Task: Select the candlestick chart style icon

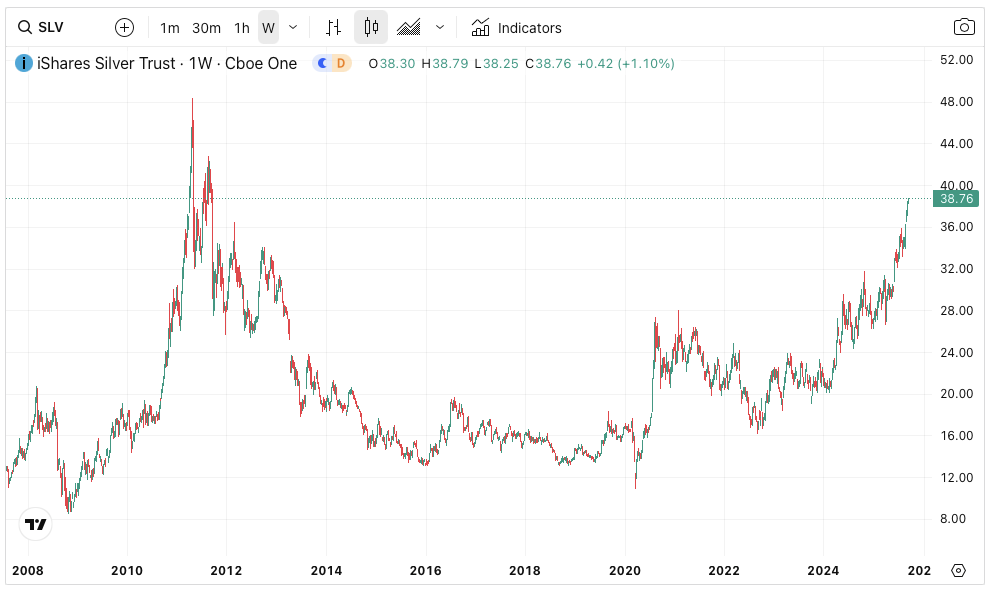Action: (371, 28)
